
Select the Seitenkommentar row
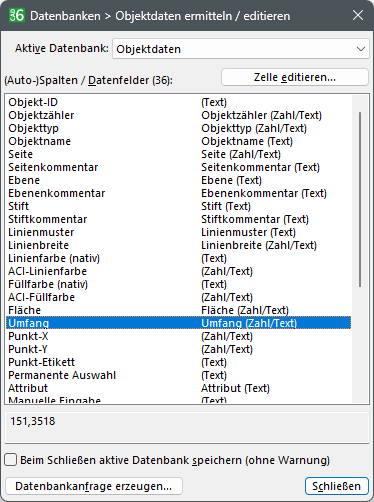tap(178, 167)
